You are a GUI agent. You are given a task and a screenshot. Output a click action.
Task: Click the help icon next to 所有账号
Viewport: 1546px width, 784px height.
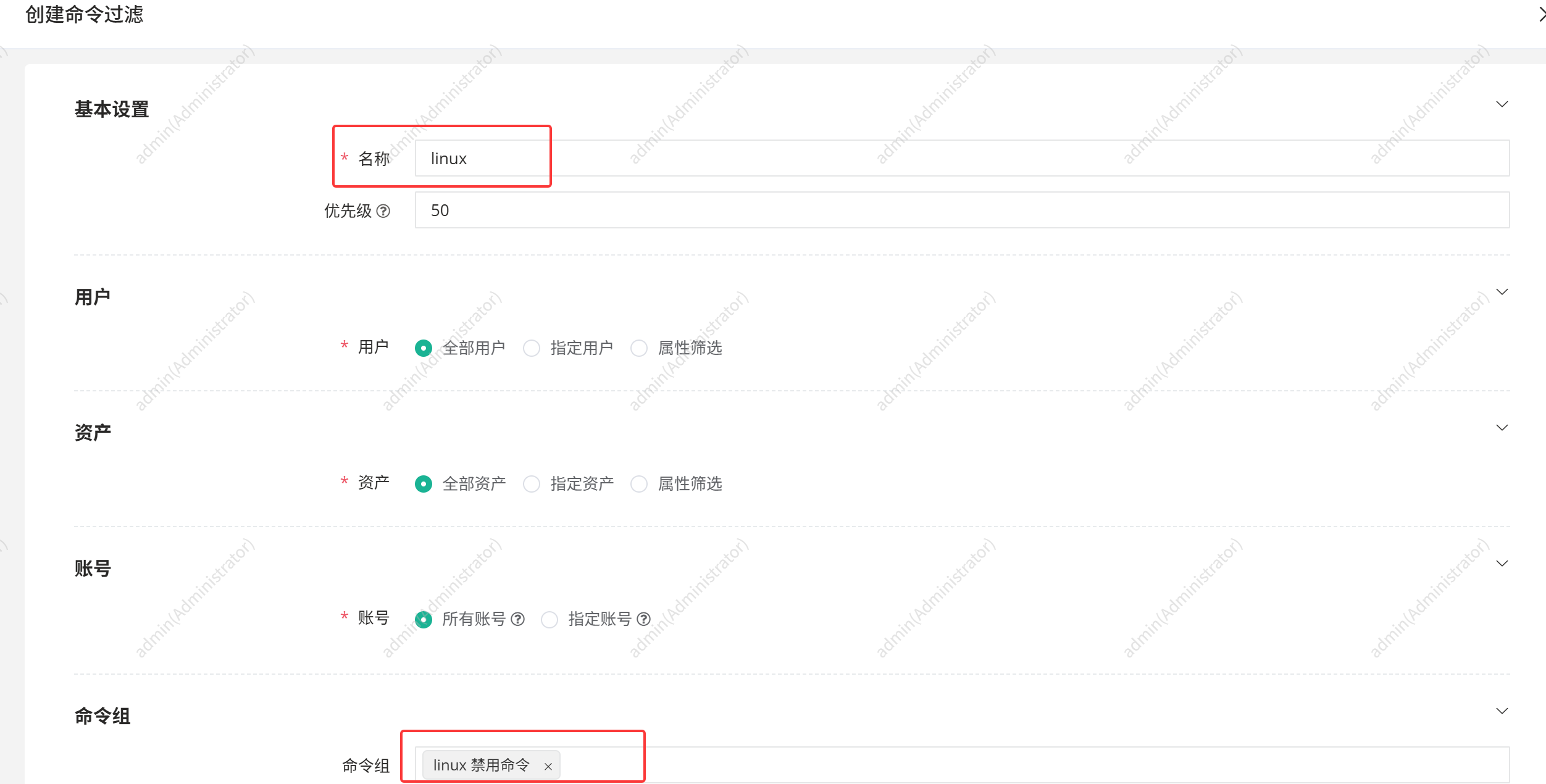click(x=519, y=619)
